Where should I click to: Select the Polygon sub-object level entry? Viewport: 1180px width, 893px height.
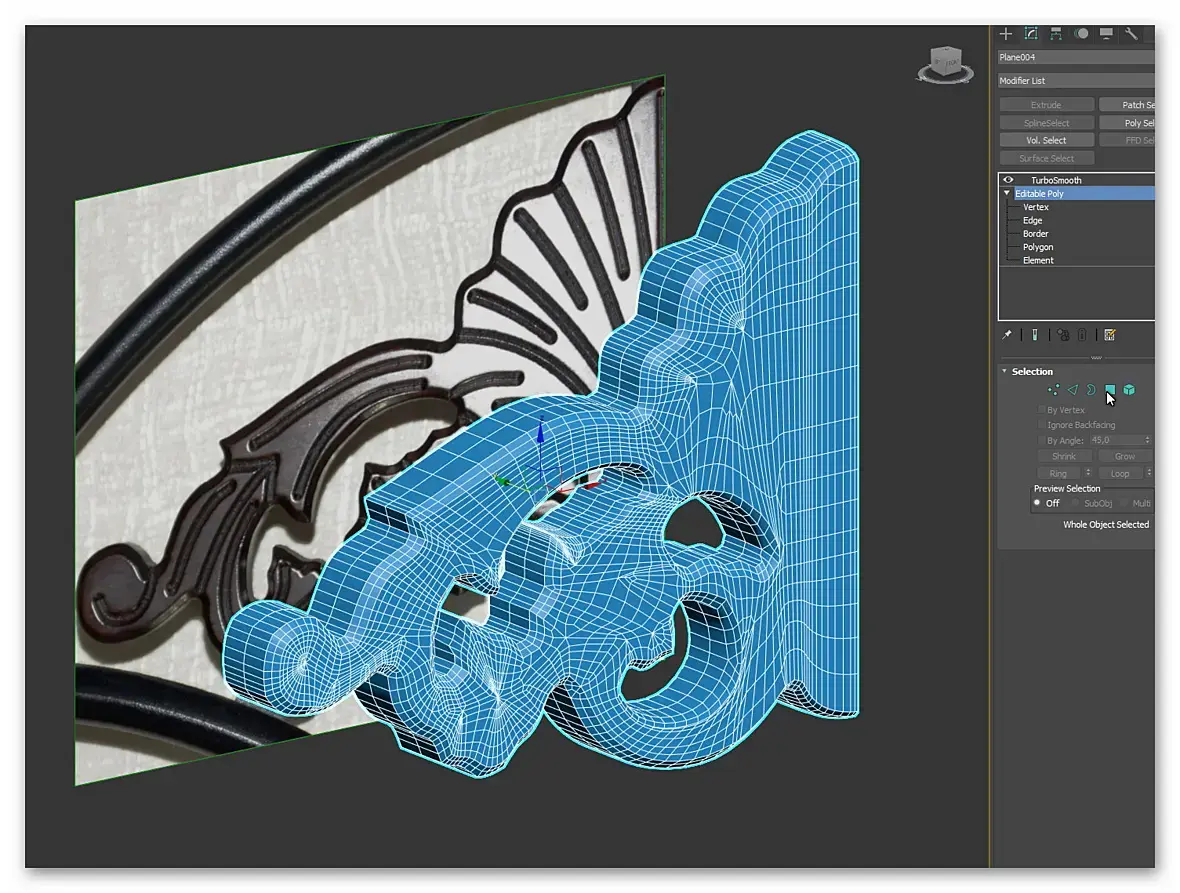1038,247
